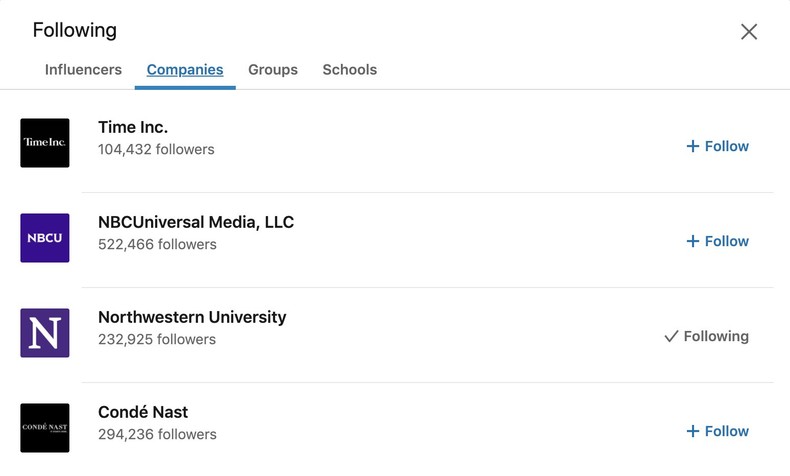Open Northwestern University name link

pos(192,317)
